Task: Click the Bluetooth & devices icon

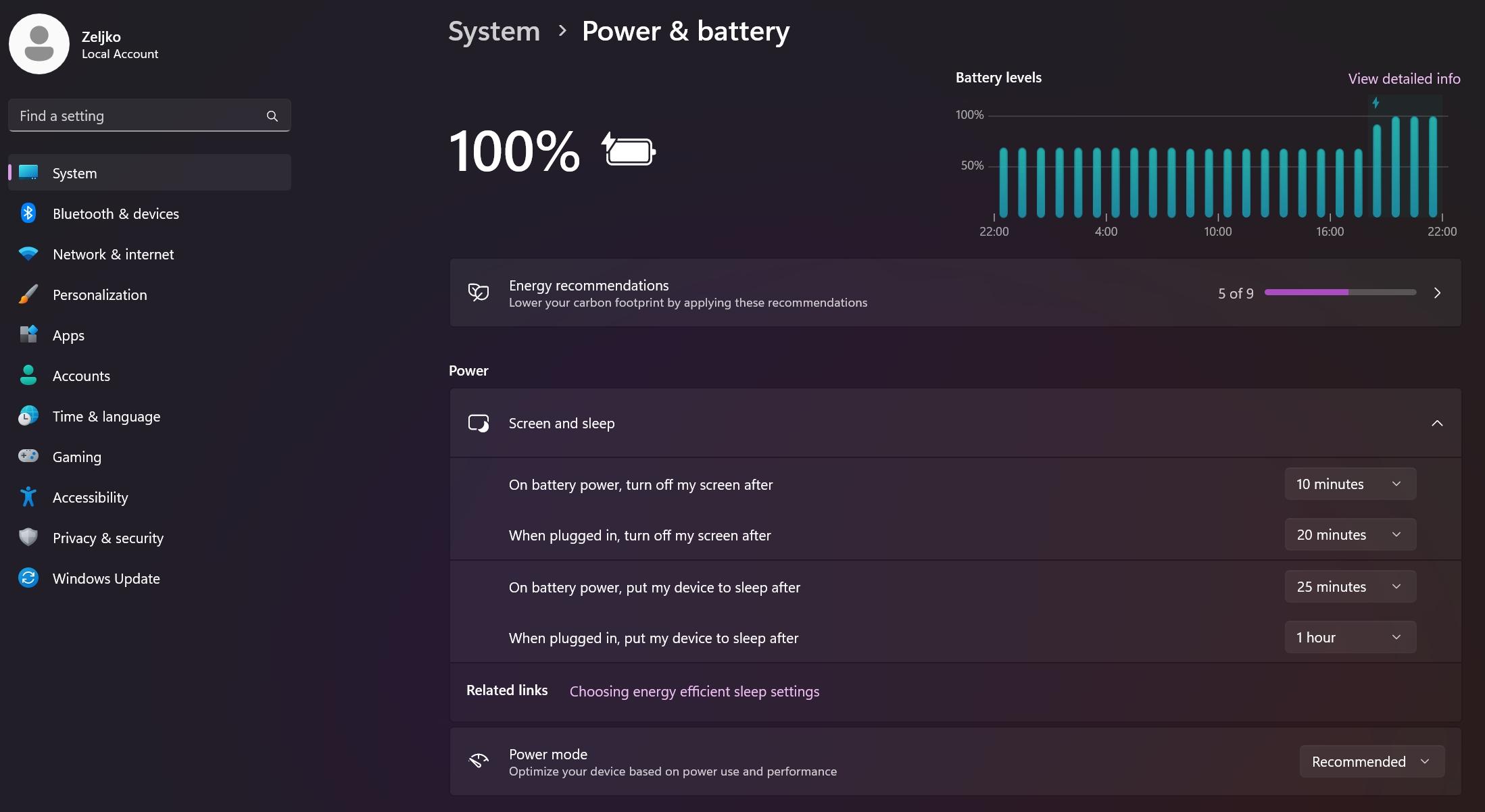Action: (28, 213)
